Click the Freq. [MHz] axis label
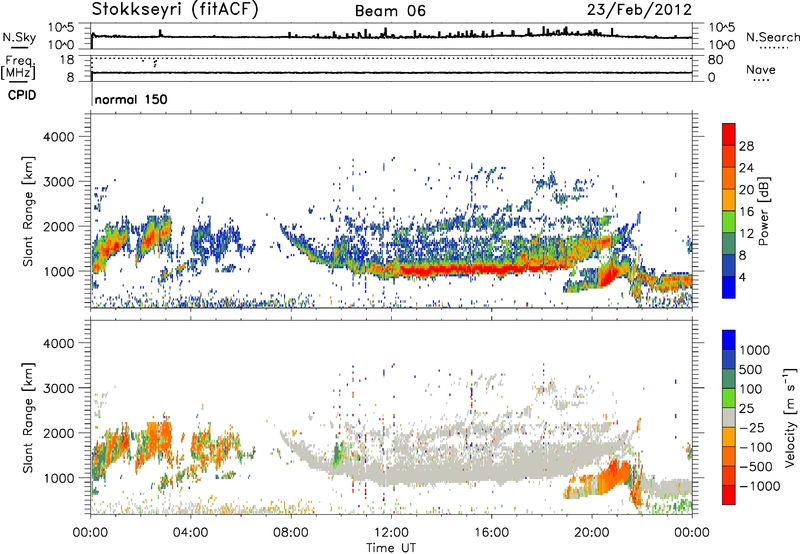Screen dimensions: 800x554 18,68
